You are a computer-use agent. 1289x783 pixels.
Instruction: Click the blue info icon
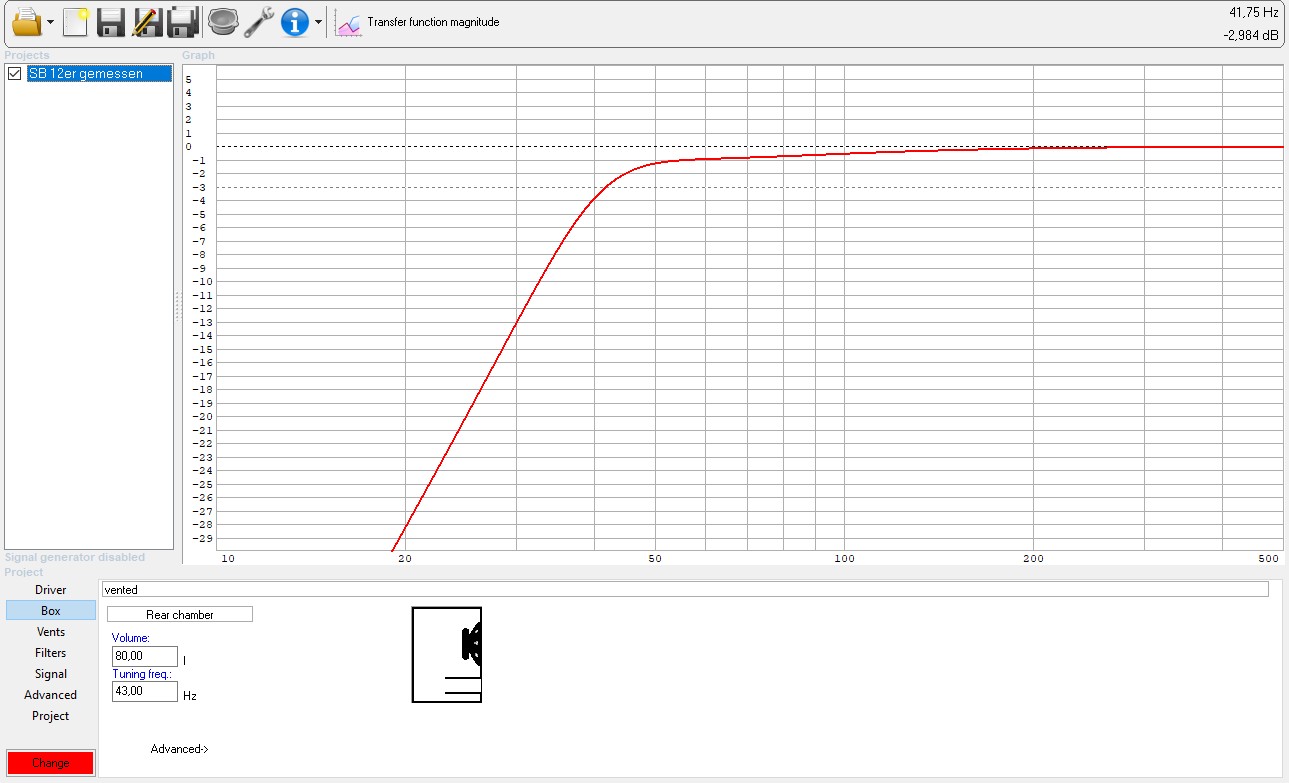point(295,21)
